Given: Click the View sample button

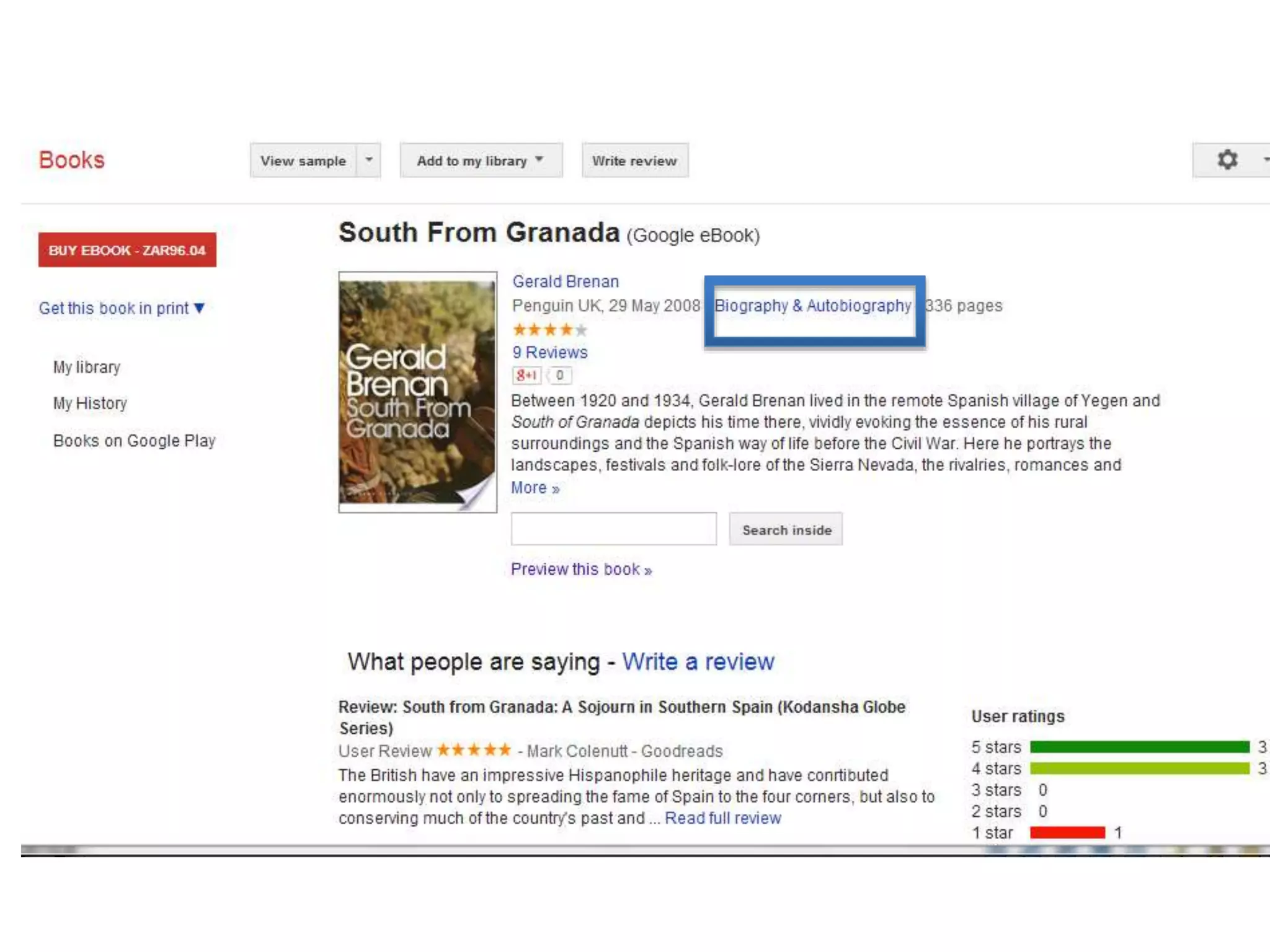Looking at the screenshot, I should [303, 161].
